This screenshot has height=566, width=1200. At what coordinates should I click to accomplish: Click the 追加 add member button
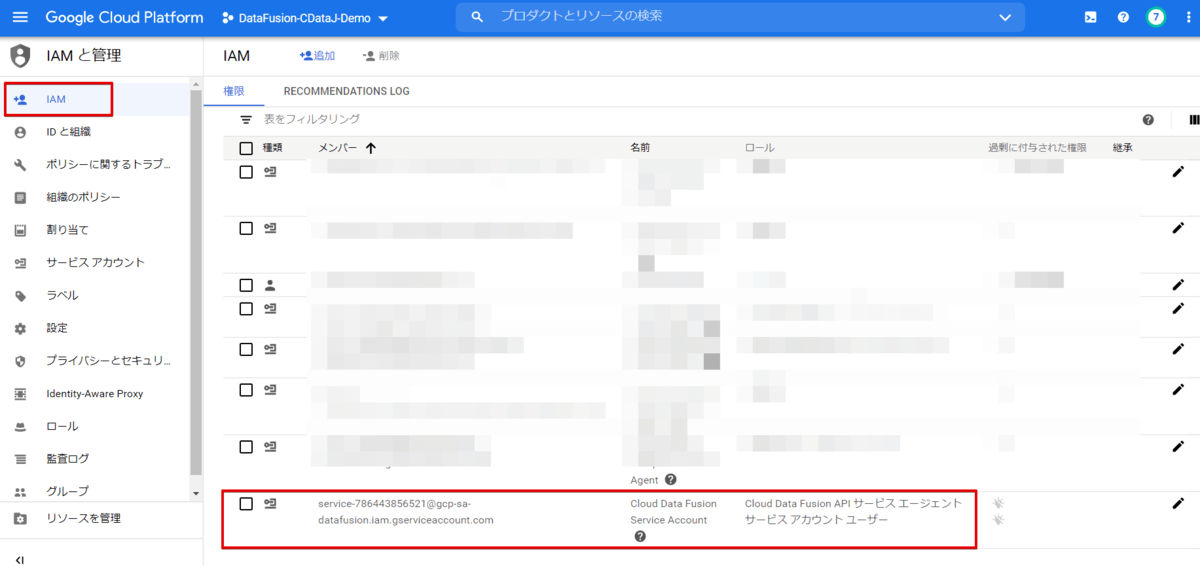coord(317,56)
